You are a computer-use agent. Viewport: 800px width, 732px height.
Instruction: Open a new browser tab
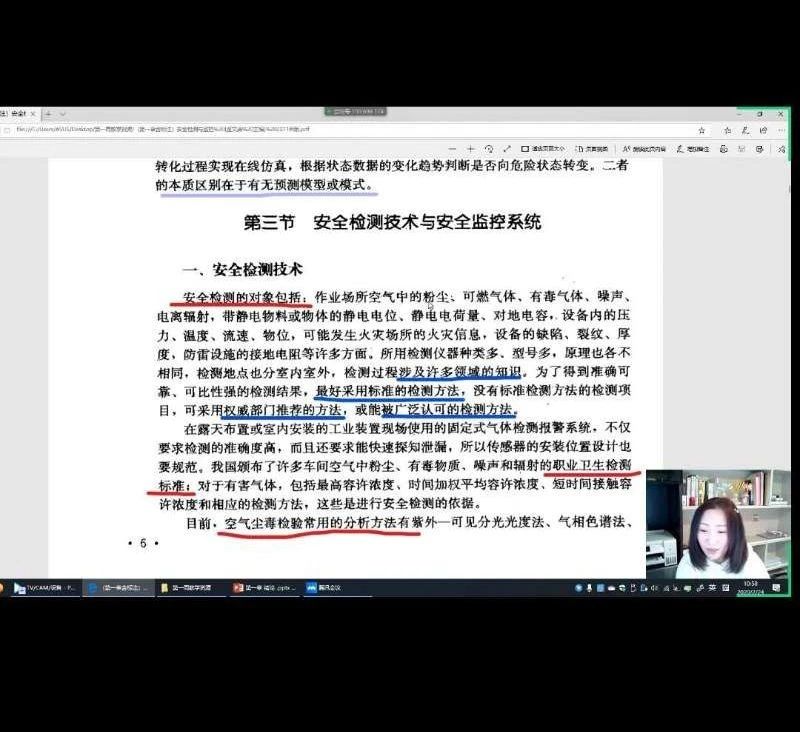49,114
